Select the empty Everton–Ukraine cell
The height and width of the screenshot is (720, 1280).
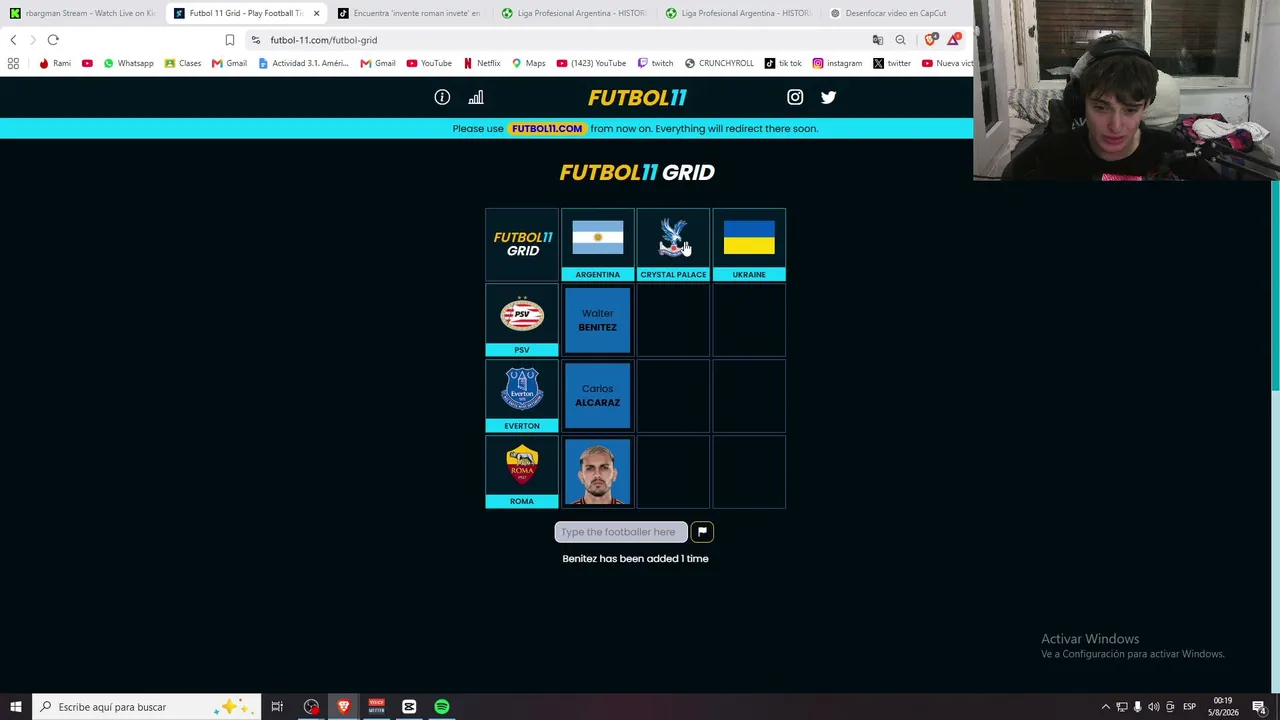click(x=749, y=396)
